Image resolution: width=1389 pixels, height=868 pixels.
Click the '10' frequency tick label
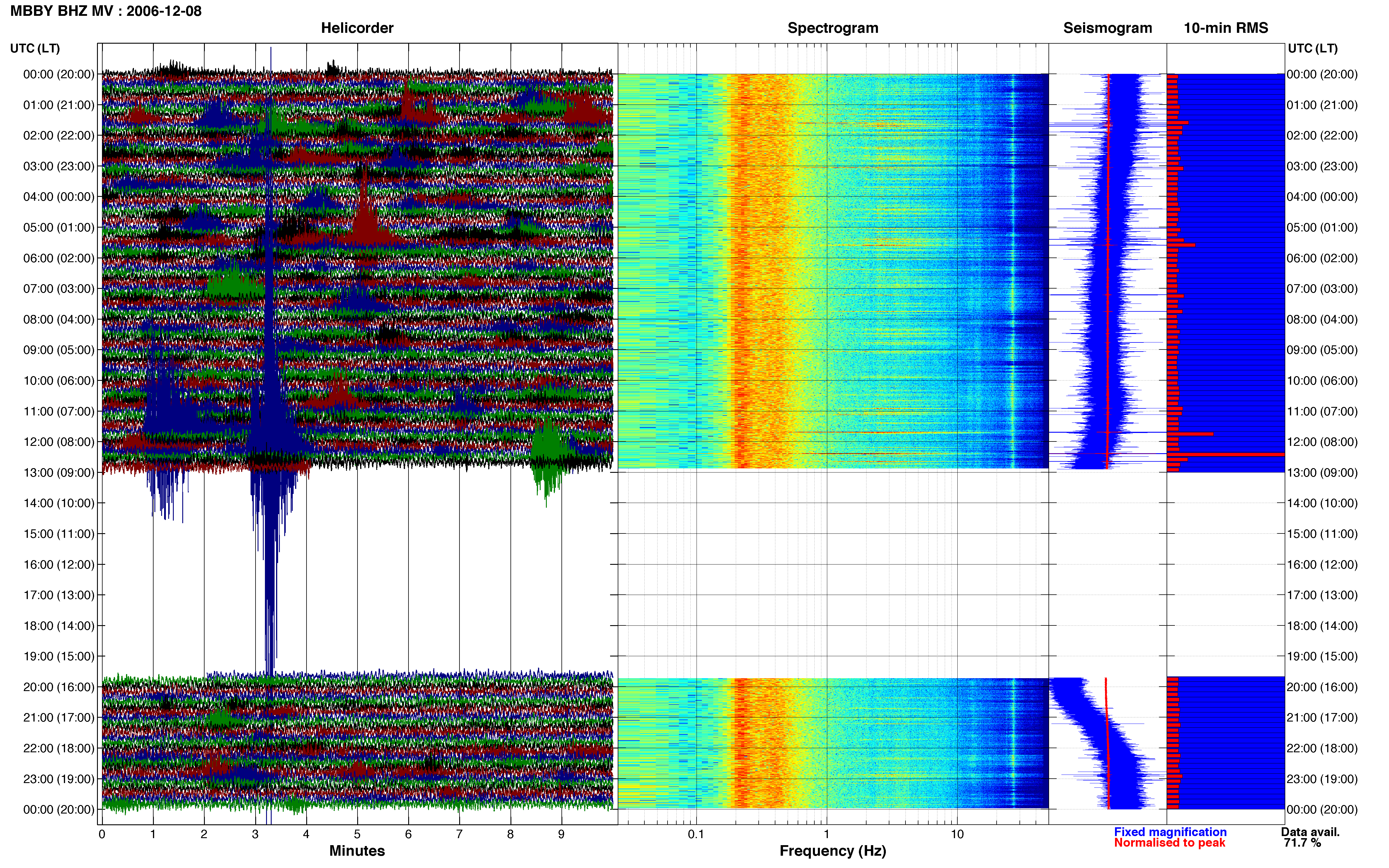point(957,835)
